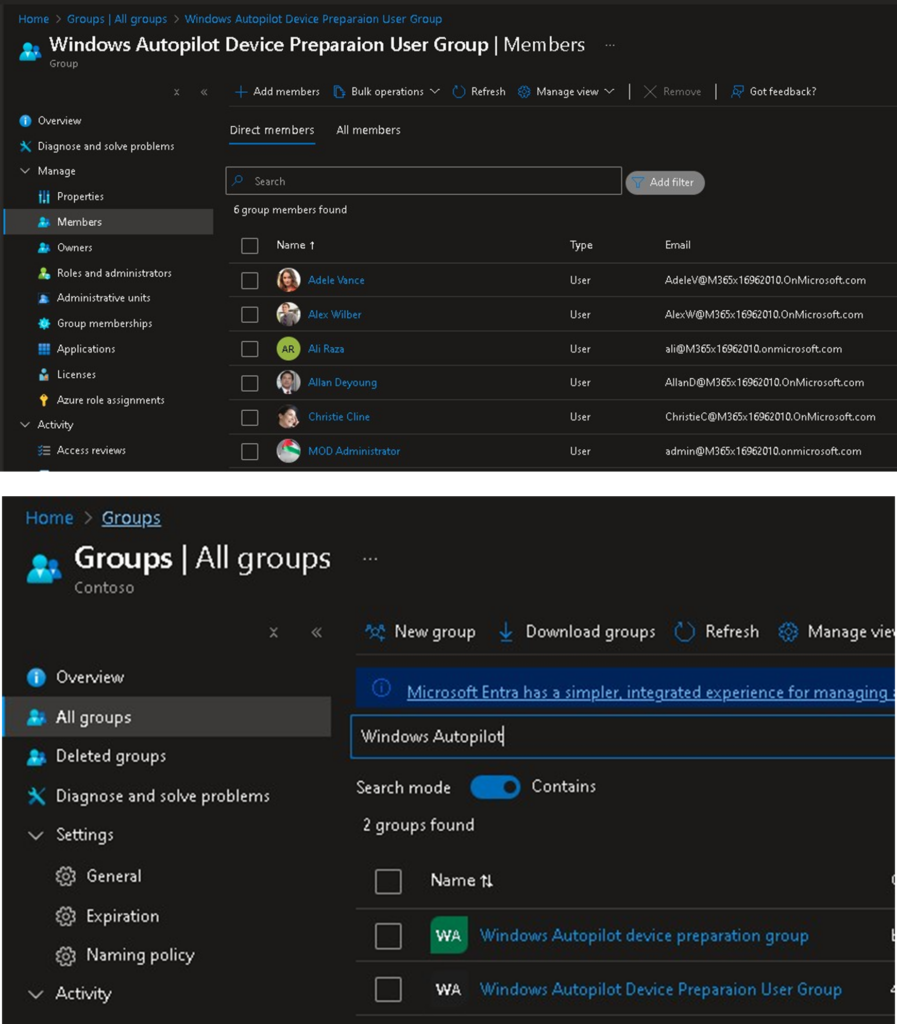Open the Naming policy gear icon

66,956
